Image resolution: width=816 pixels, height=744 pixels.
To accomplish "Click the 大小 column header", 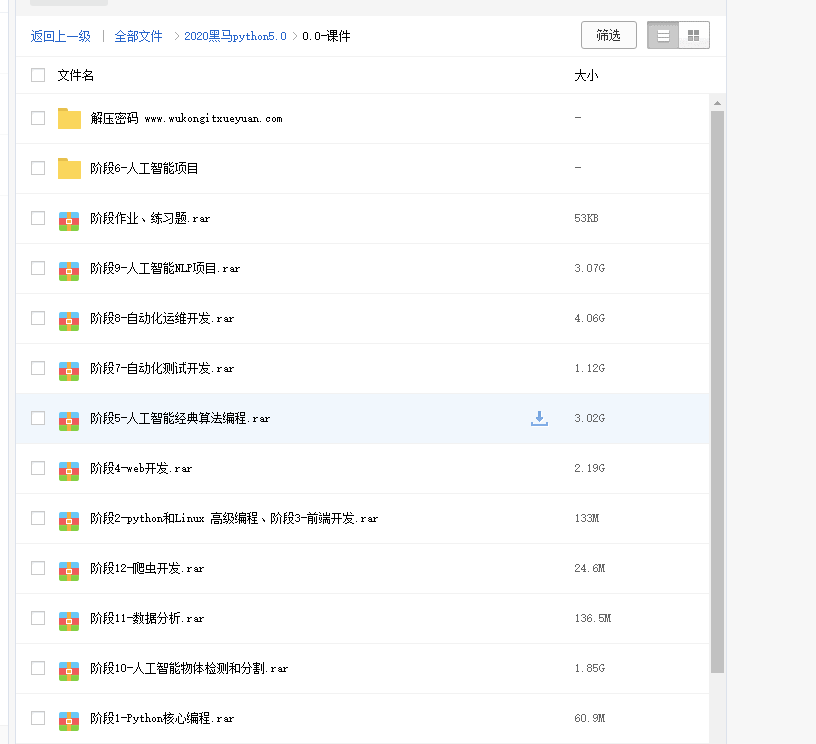I will pyautogui.click(x=586, y=75).
